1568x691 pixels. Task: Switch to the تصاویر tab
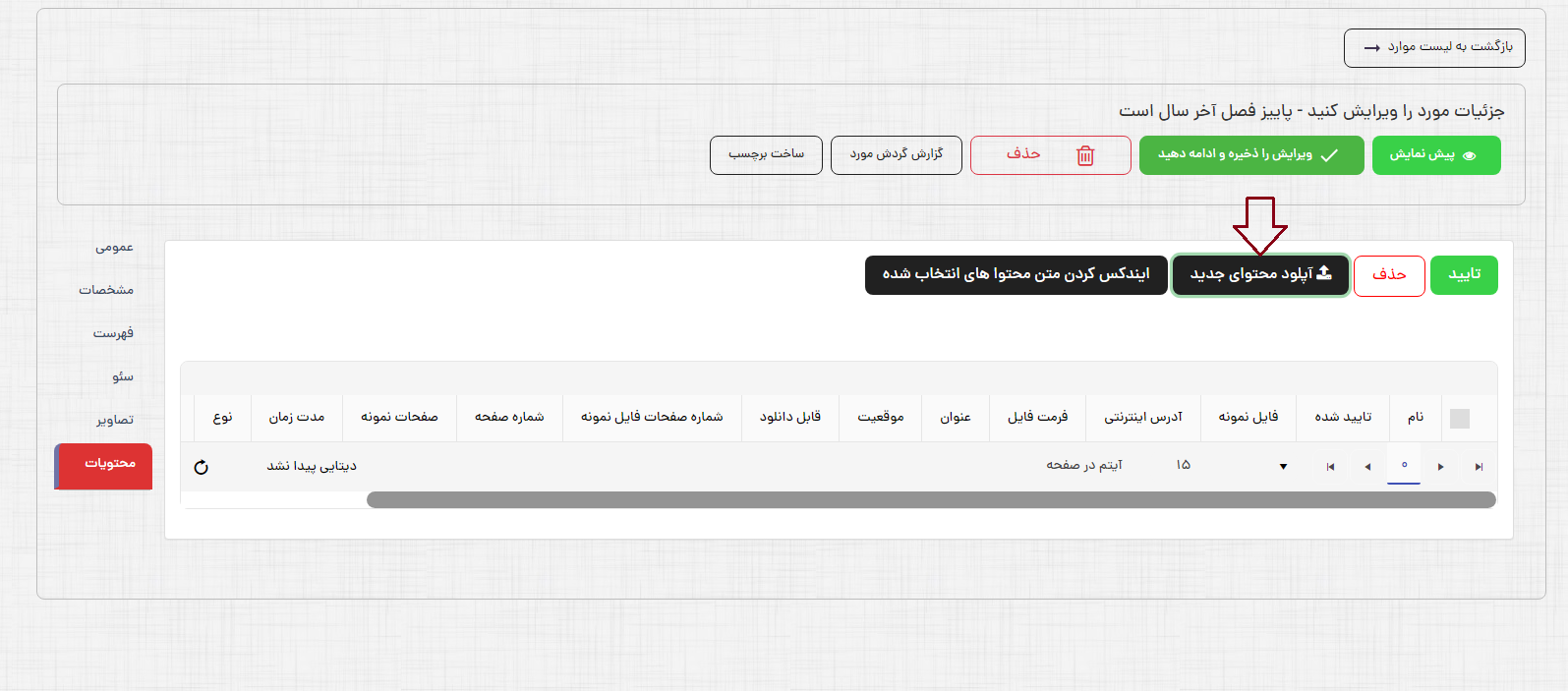(x=114, y=421)
